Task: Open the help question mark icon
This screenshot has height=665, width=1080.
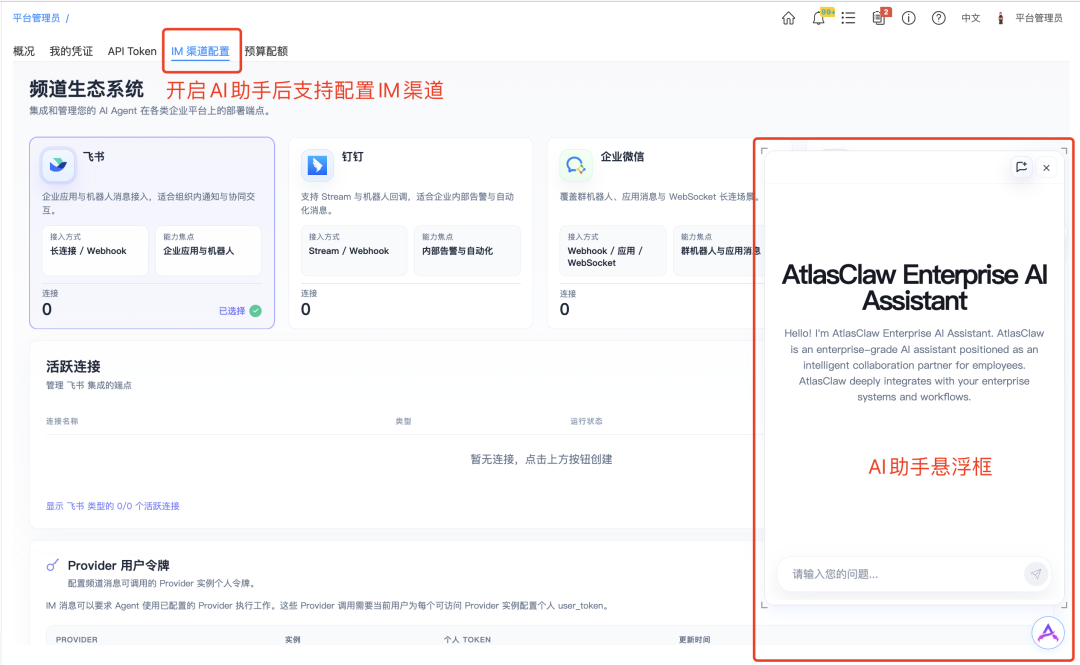Action: pyautogui.click(x=938, y=19)
